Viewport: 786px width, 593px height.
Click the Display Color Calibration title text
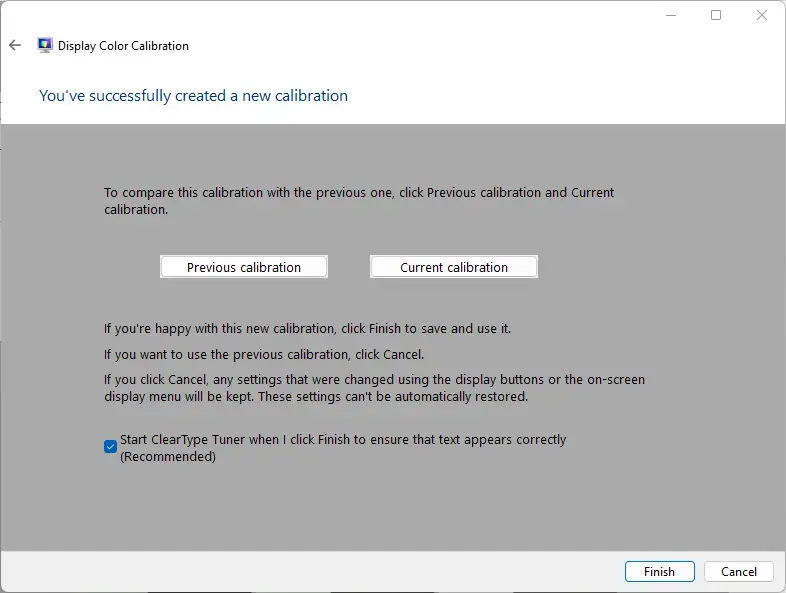tap(123, 46)
